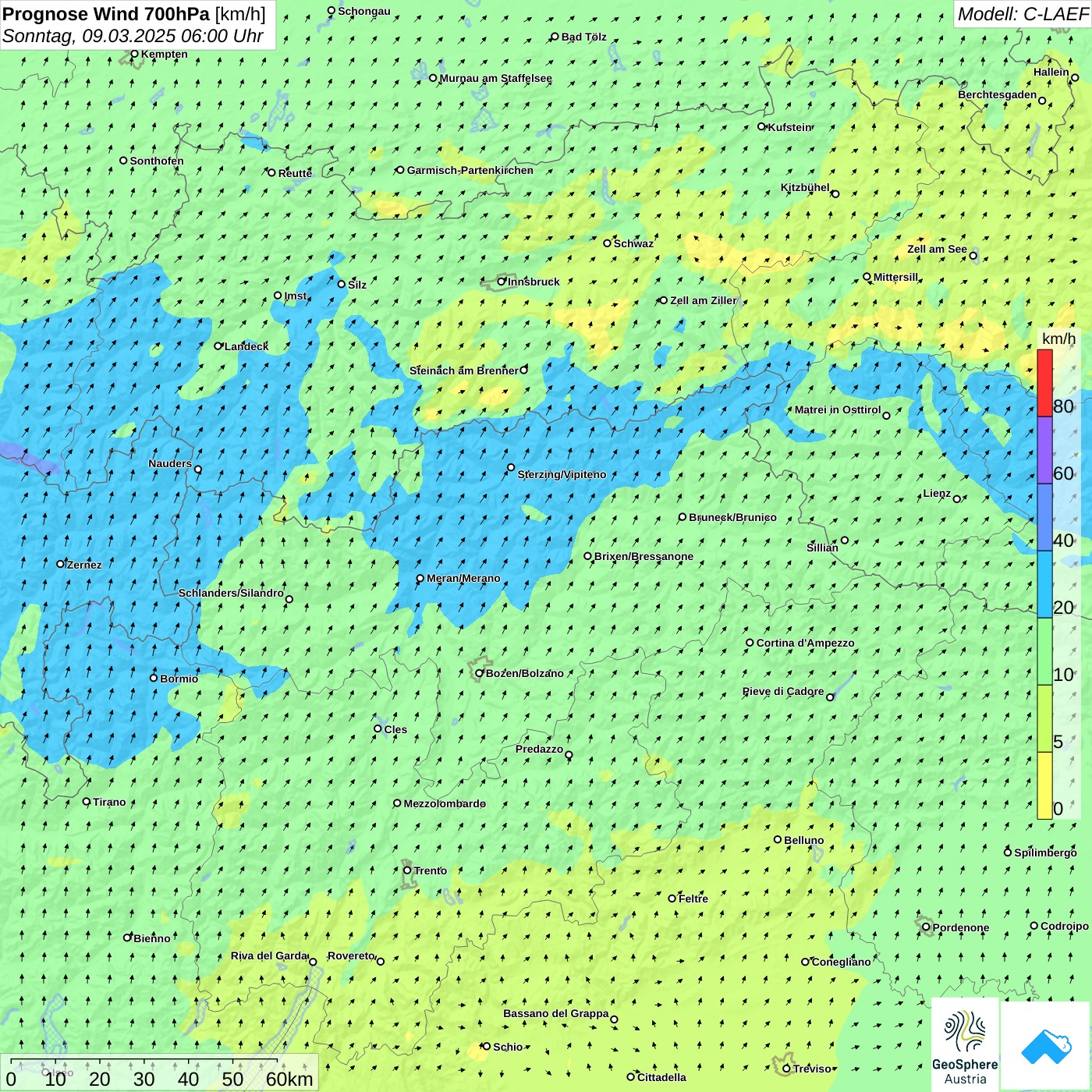This screenshot has width=1092, height=1092.
Task: Click the Bassano del Grappa label
Action: [556, 1013]
